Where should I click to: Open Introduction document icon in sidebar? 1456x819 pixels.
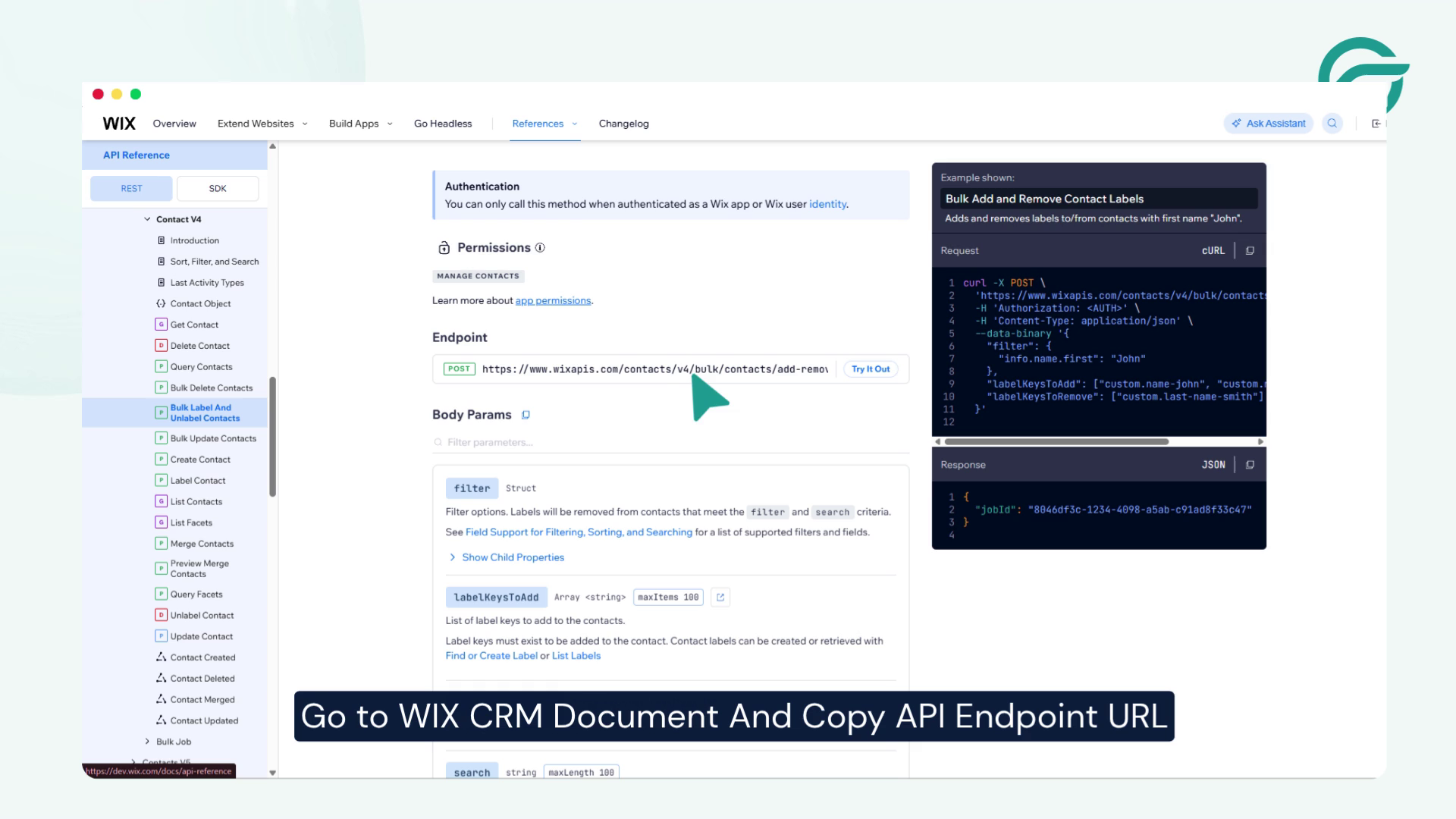pos(161,240)
